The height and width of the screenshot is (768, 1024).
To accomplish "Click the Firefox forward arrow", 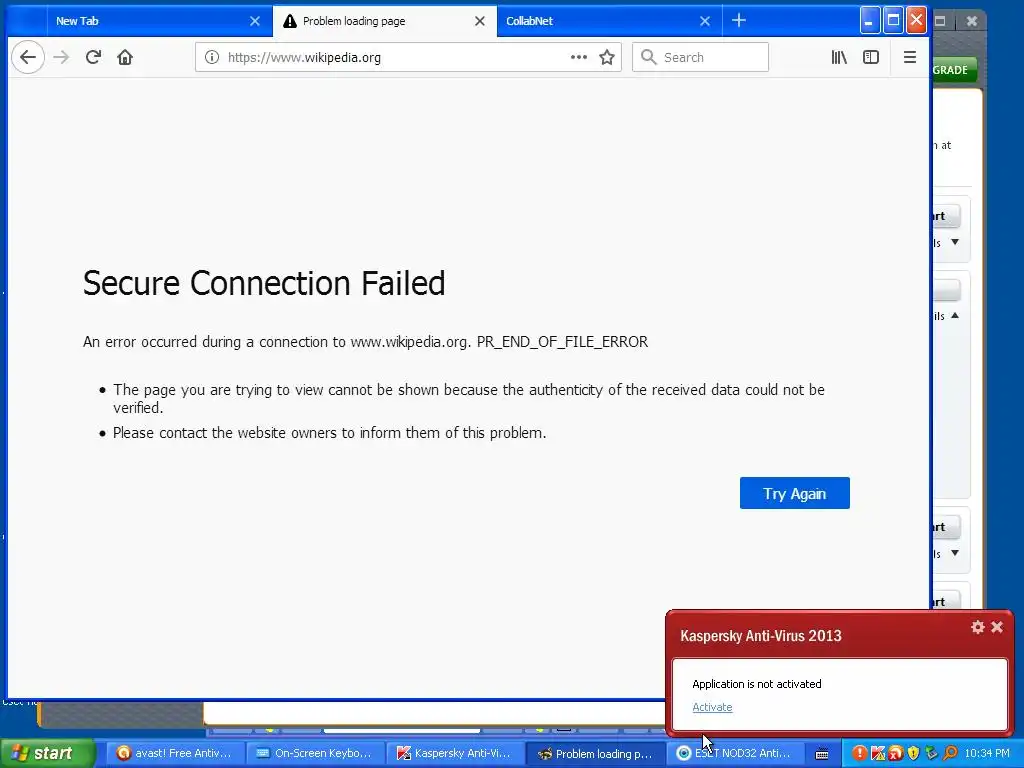I will point(61,57).
